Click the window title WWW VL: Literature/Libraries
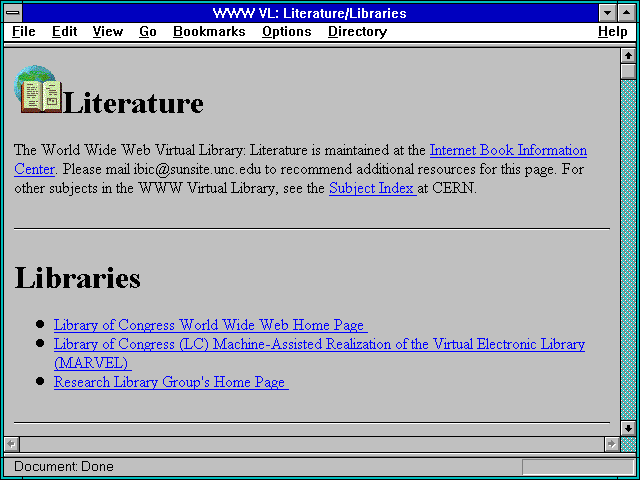640x480 pixels. tap(309, 13)
